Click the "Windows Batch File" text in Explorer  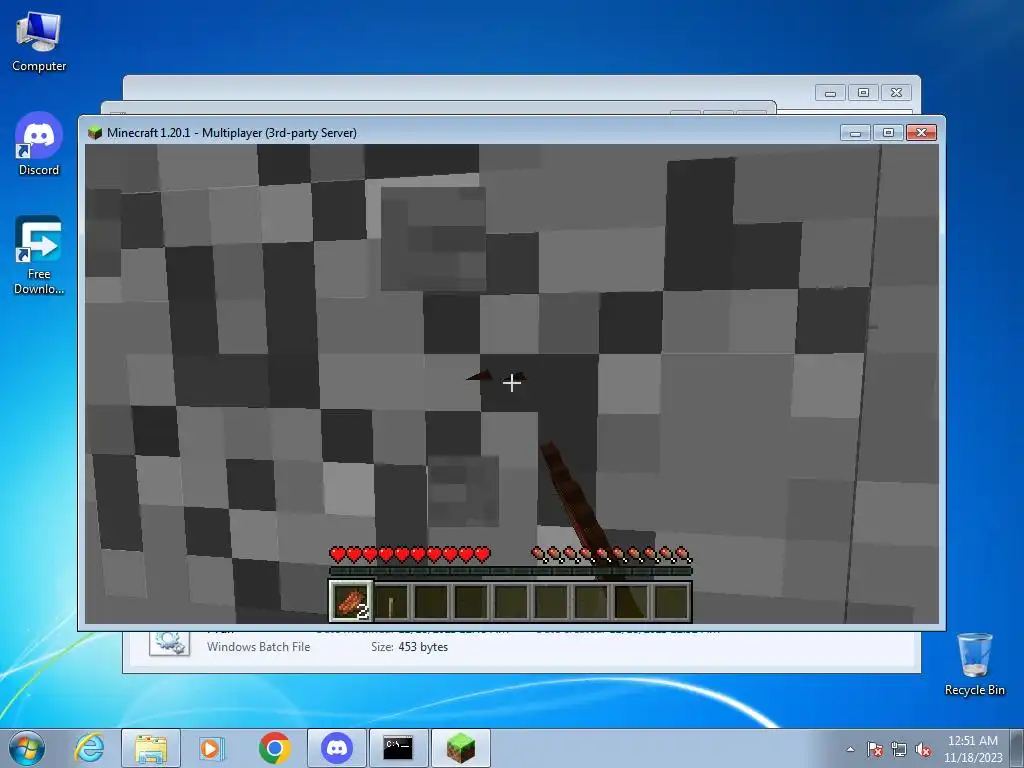click(259, 647)
